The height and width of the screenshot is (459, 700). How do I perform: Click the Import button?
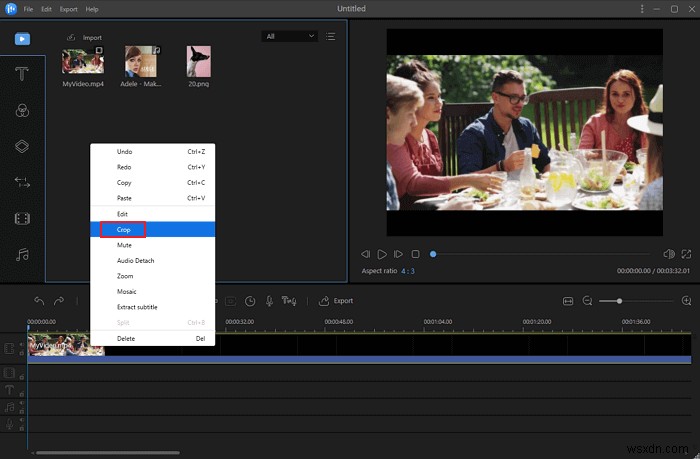(84, 38)
